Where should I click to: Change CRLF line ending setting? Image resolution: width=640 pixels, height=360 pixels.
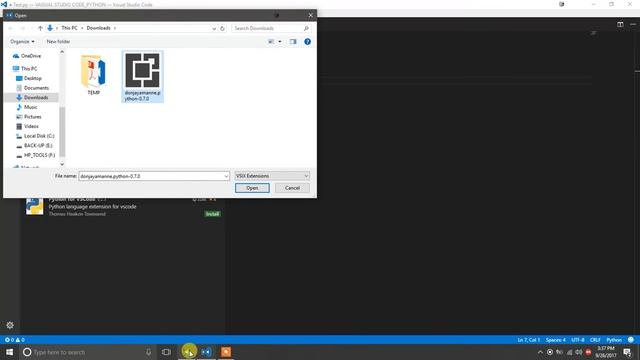595,340
